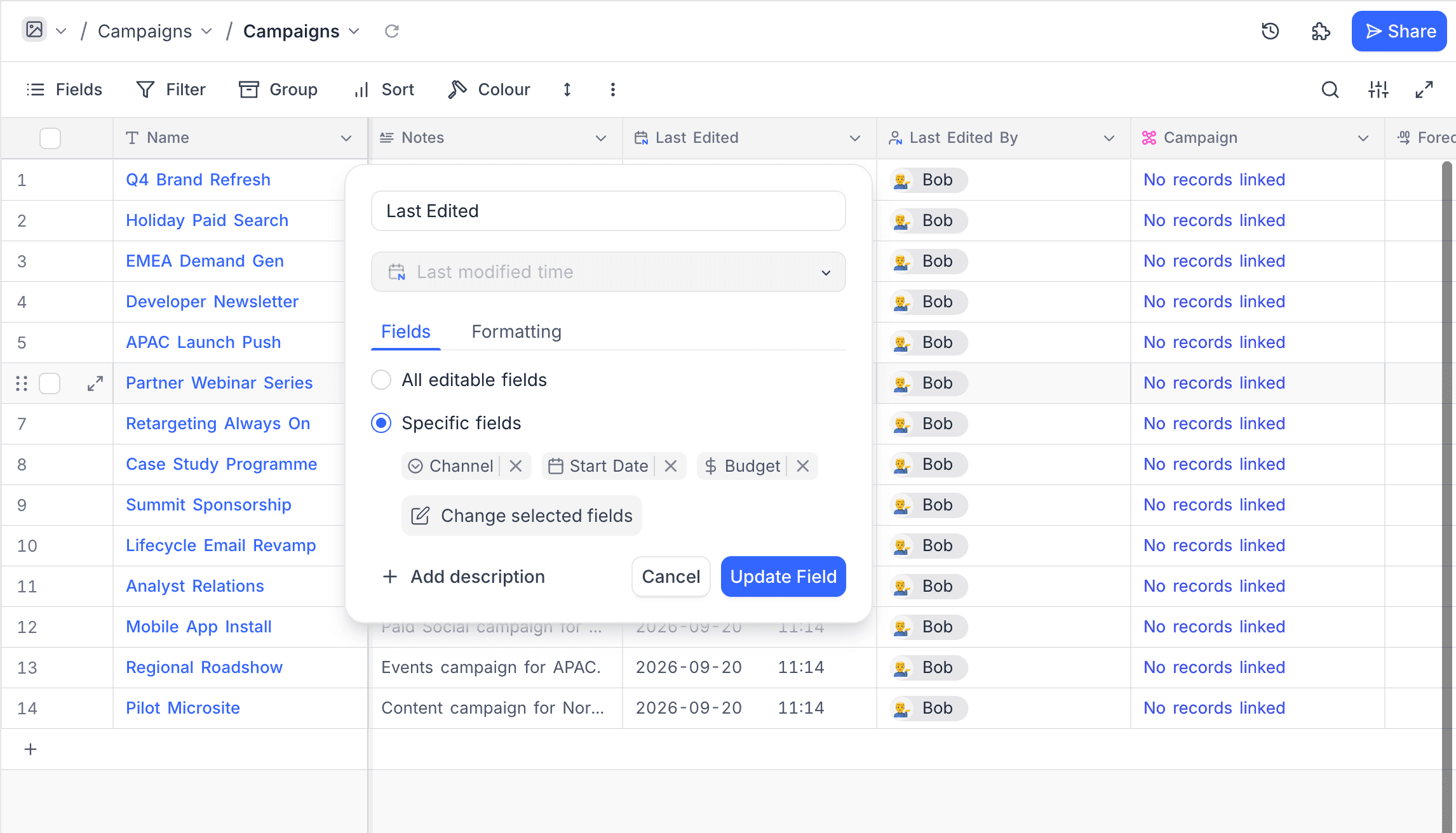Click the Share button
1456x833 pixels.
point(1399,31)
